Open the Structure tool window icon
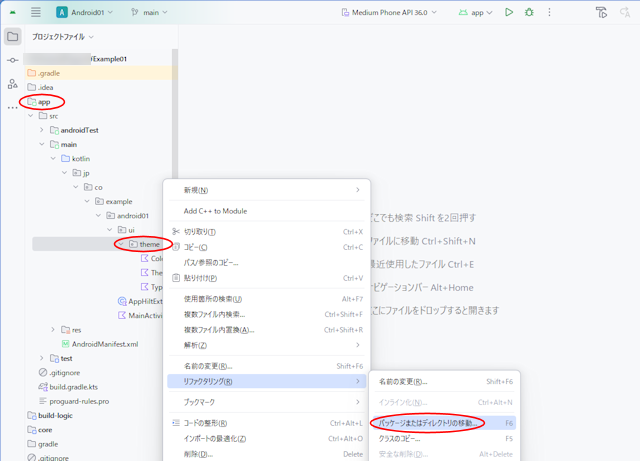The height and width of the screenshot is (461, 640). tap(13, 84)
